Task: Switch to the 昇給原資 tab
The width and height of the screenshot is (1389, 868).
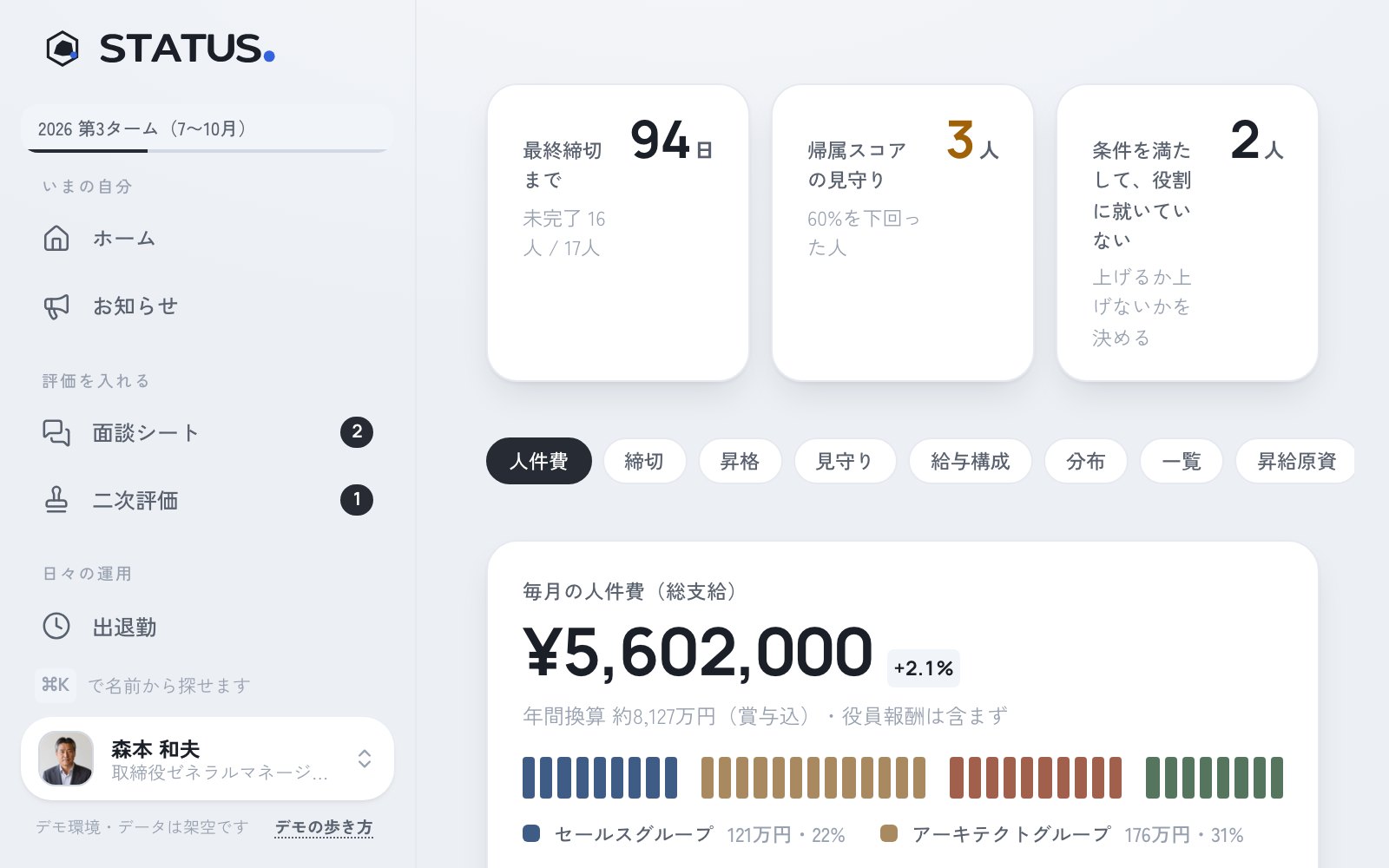Action: (x=1296, y=461)
